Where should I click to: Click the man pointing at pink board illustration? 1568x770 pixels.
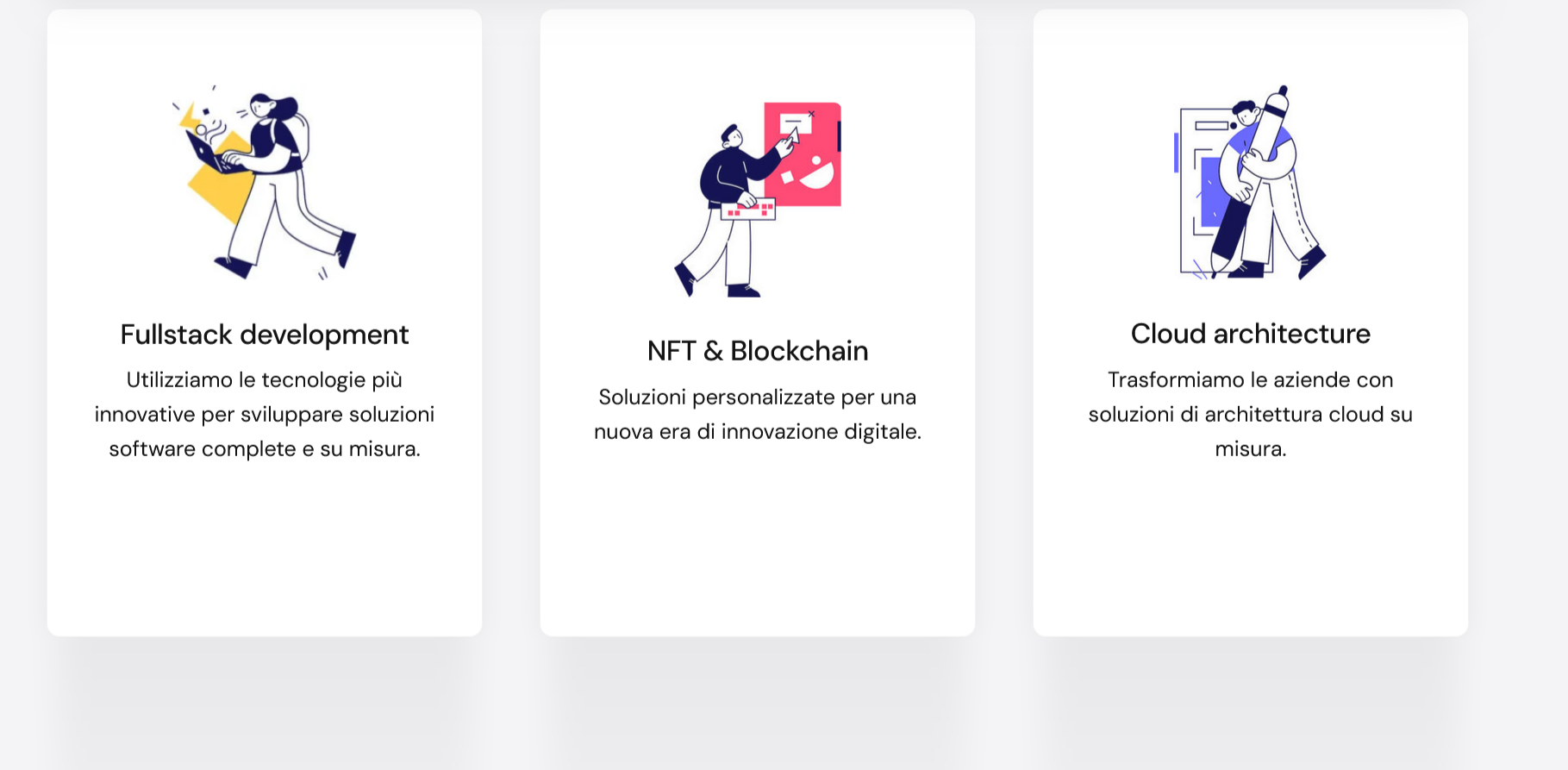coord(757,199)
